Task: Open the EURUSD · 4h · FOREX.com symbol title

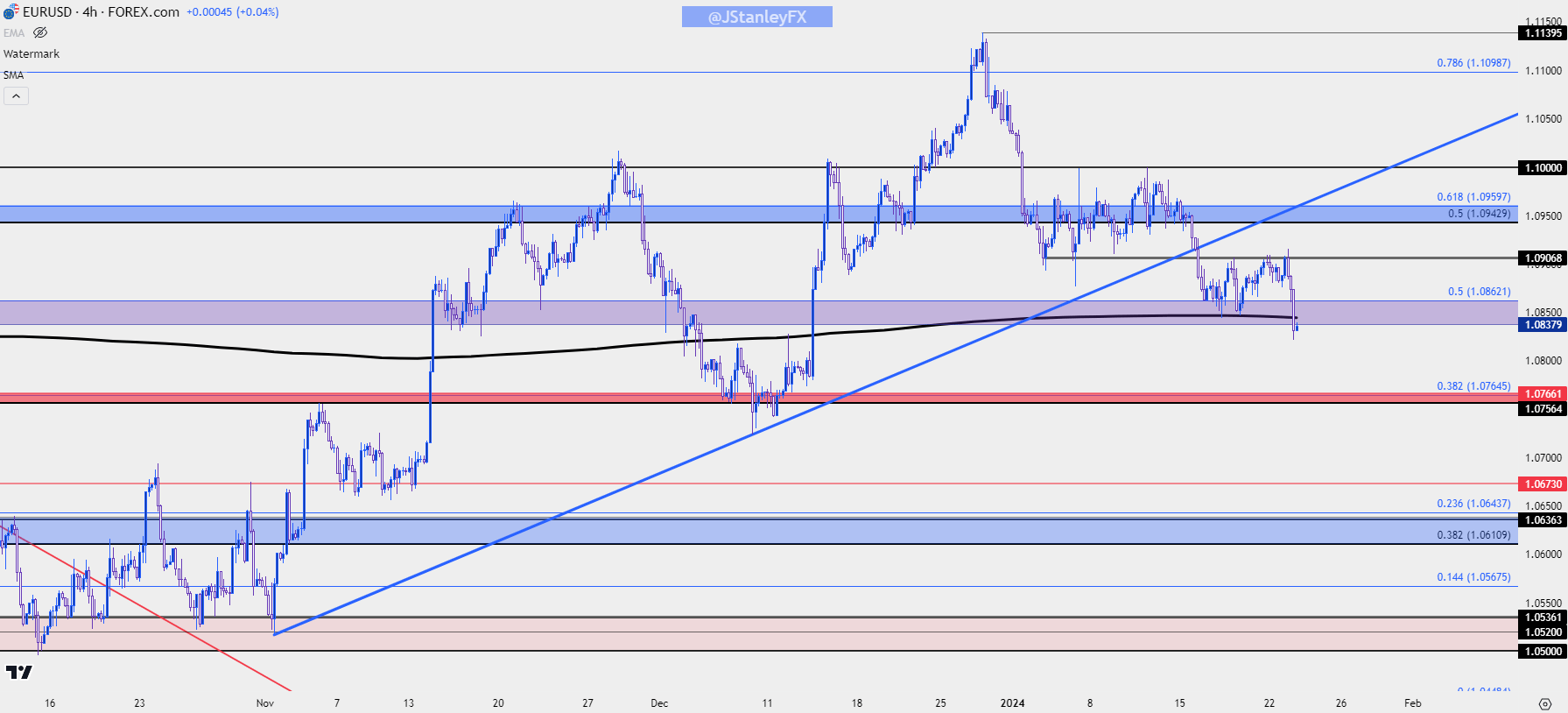Action: click(x=101, y=12)
